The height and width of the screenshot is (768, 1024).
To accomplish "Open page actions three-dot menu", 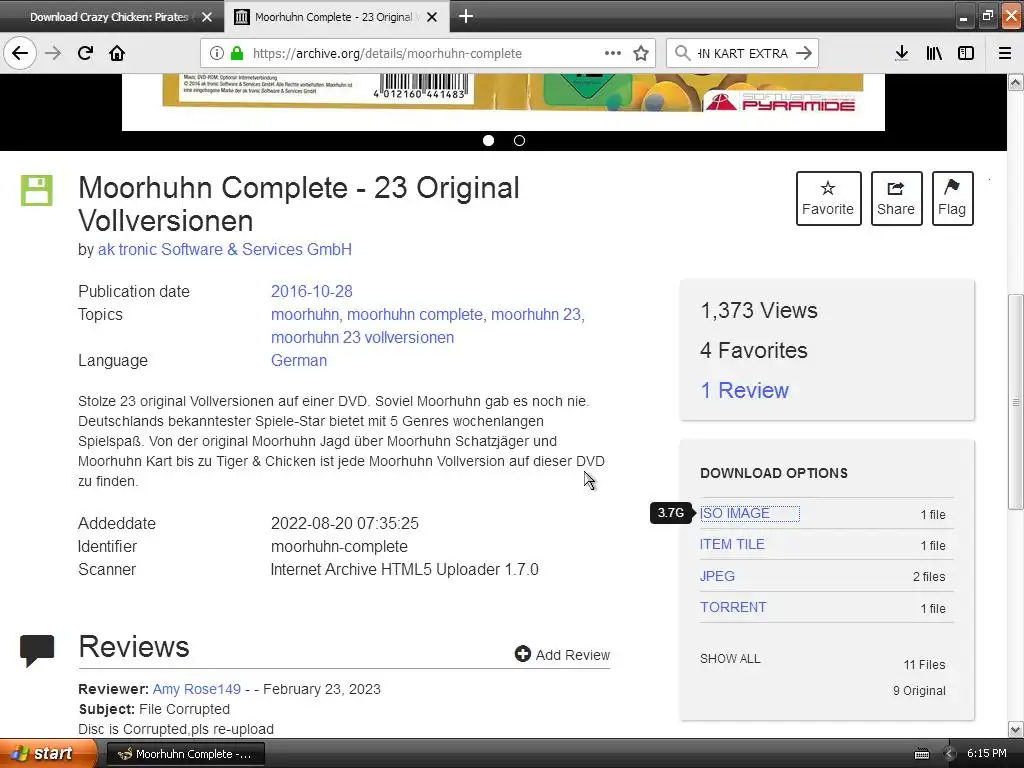I will coord(613,53).
